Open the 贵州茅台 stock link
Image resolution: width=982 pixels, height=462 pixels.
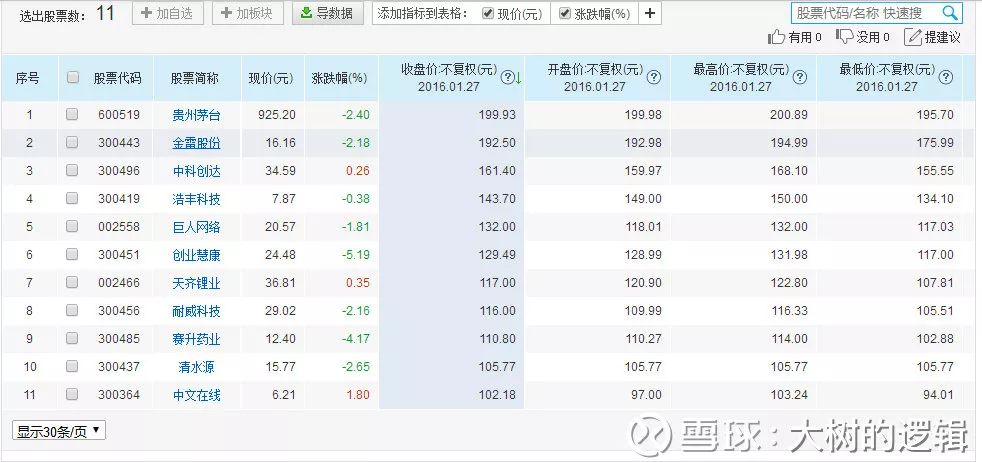click(197, 115)
